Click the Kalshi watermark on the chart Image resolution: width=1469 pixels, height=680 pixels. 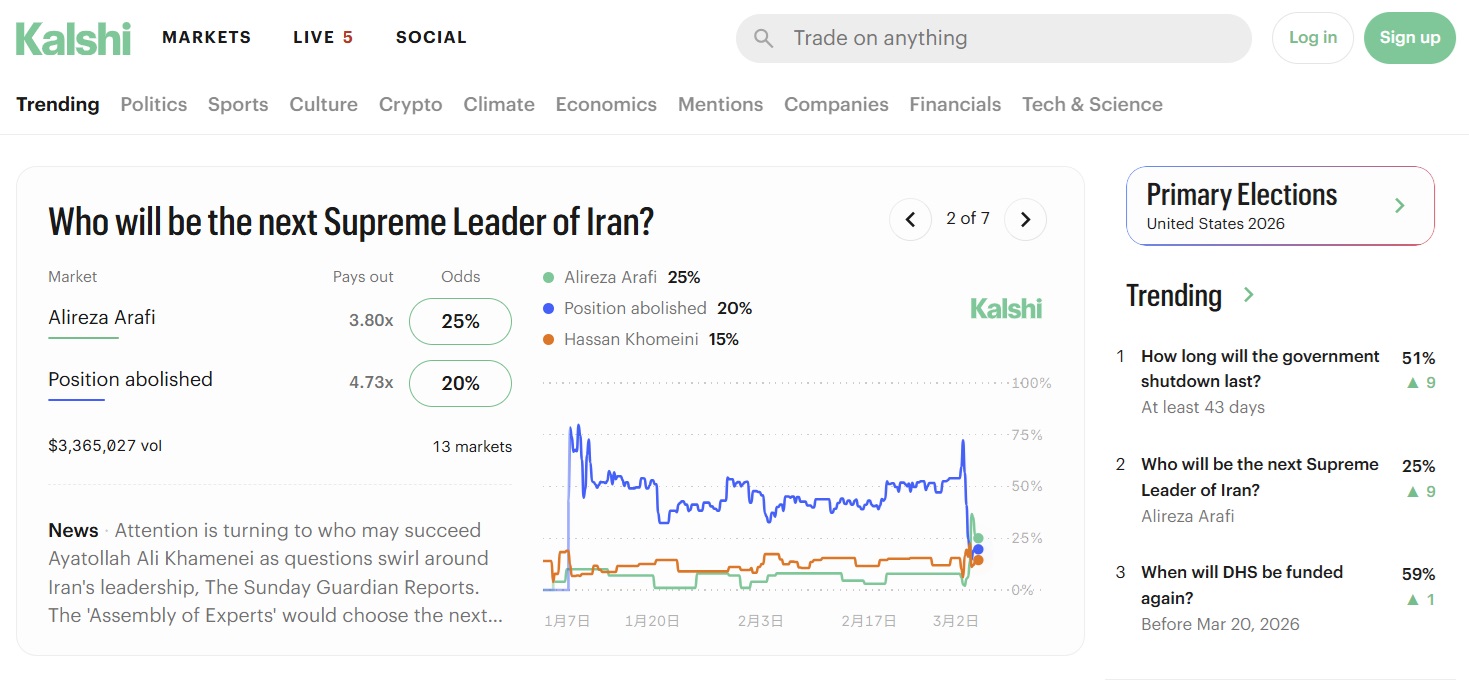click(x=1006, y=308)
